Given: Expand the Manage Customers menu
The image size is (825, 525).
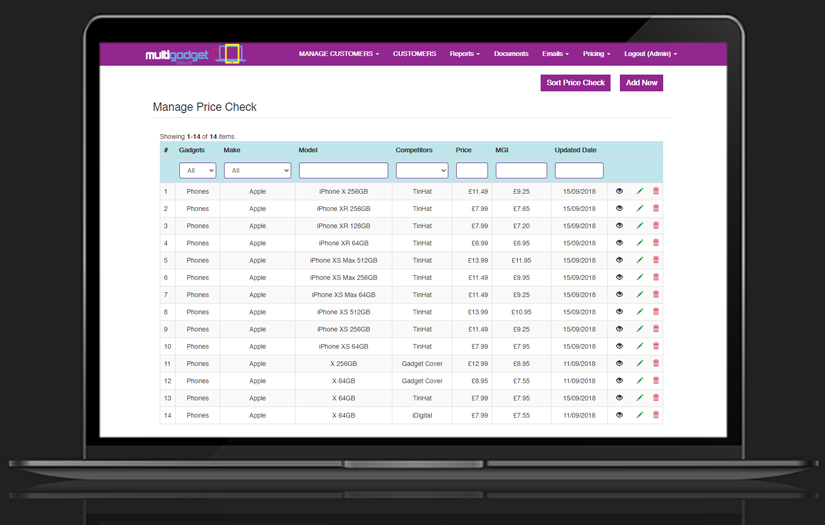Looking at the screenshot, I should tap(339, 54).
